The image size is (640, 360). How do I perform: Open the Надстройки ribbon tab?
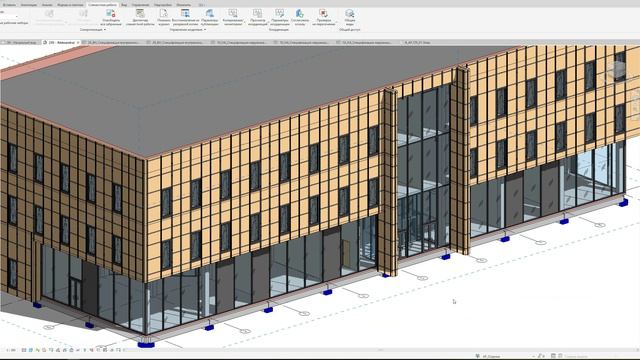pyautogui.click(x=163, y=5)
